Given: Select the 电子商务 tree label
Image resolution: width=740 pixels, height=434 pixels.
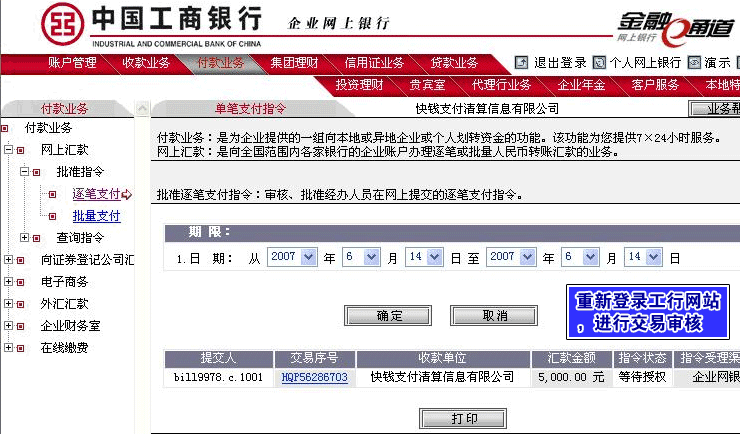Looking at the screenshot, I should 65,282.
